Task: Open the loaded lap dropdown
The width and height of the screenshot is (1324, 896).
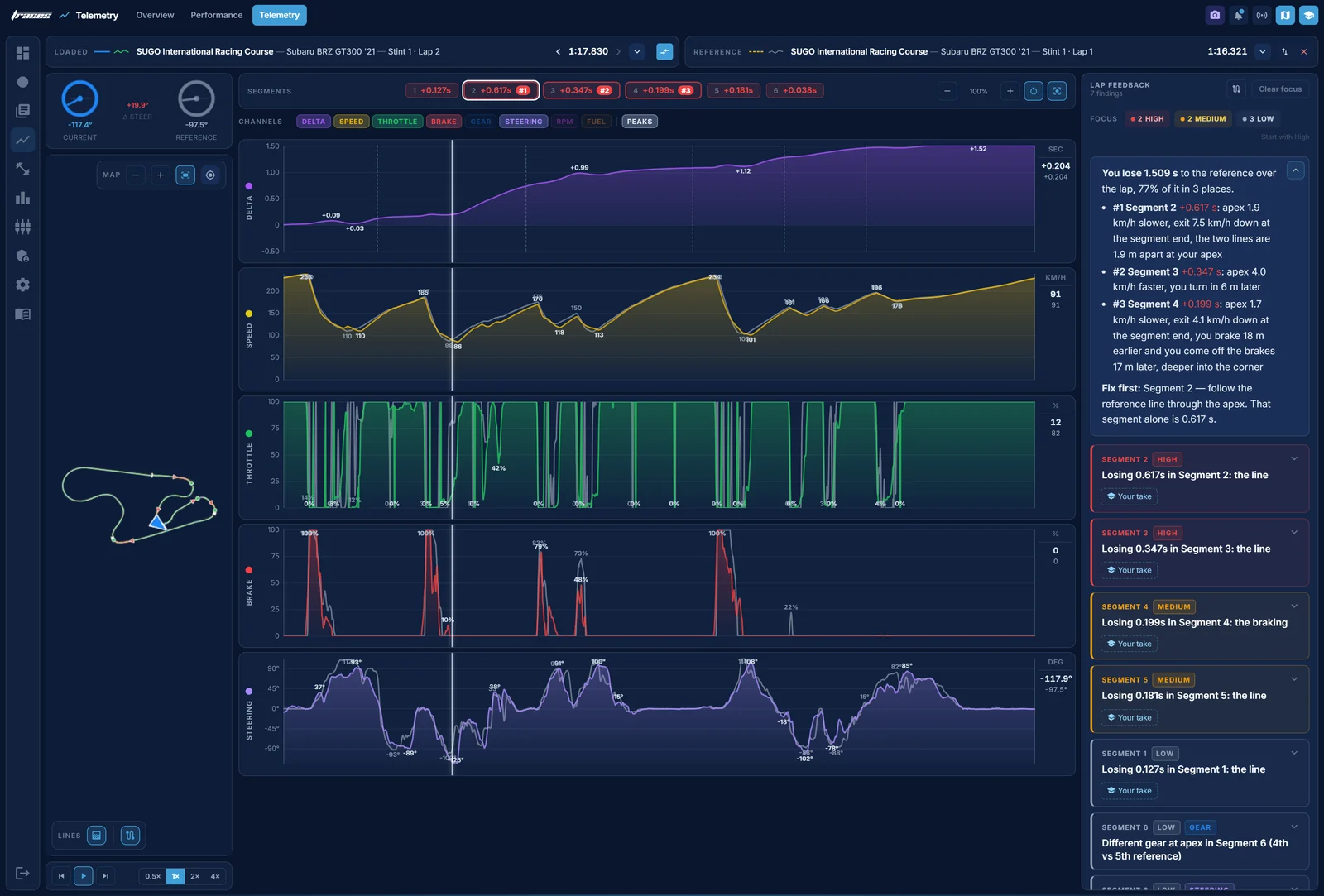Action: tap(637, 51)
